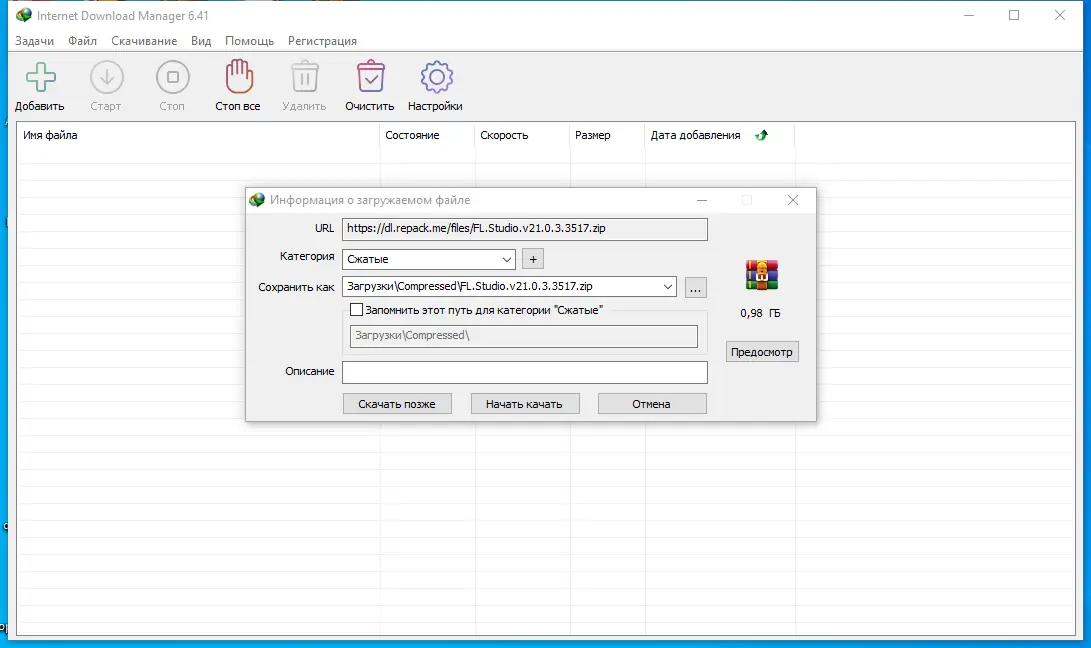Click the Предосмотр button
1091x648 pixels.
[761, 351]
